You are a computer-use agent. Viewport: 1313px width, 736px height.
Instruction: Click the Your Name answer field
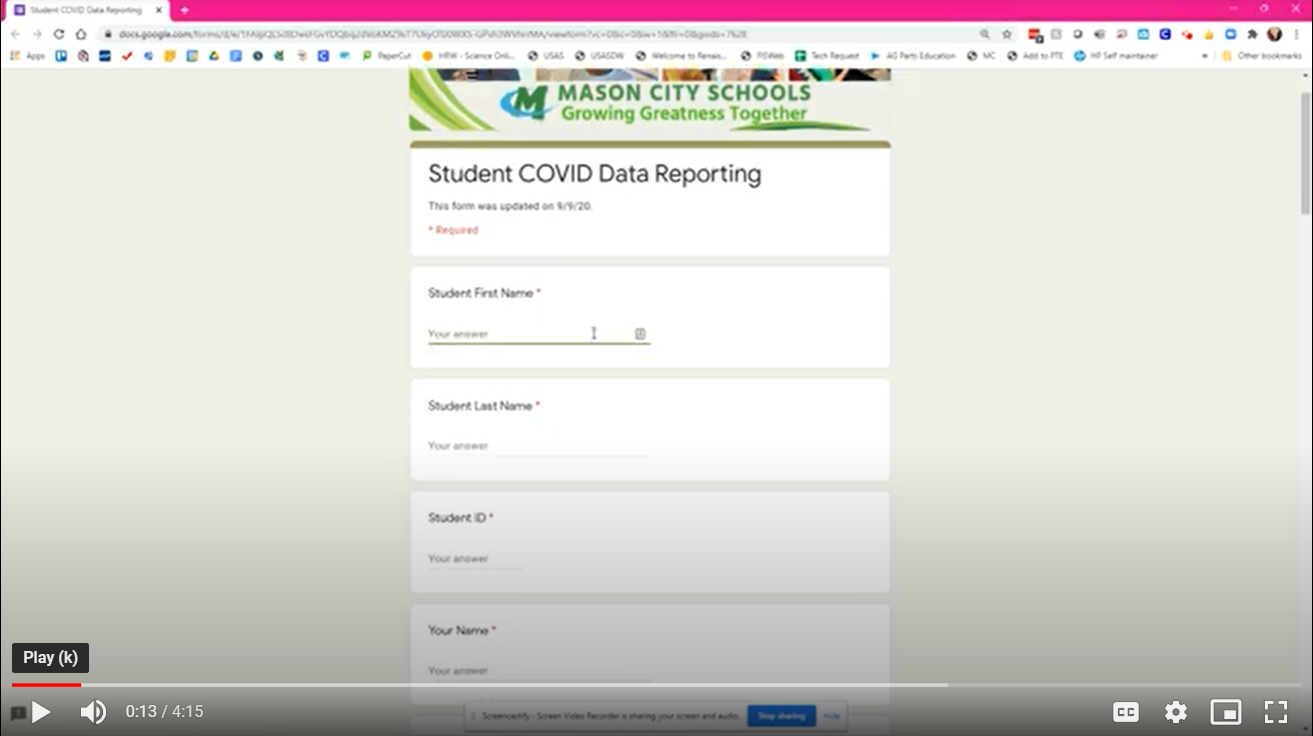(x=539, y=671)
